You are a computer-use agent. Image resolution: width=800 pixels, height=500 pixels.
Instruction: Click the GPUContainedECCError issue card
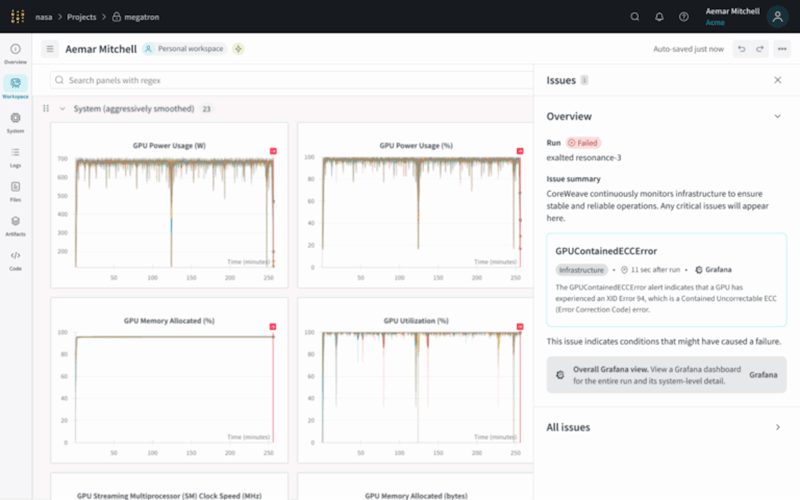[x=666, y=279]
